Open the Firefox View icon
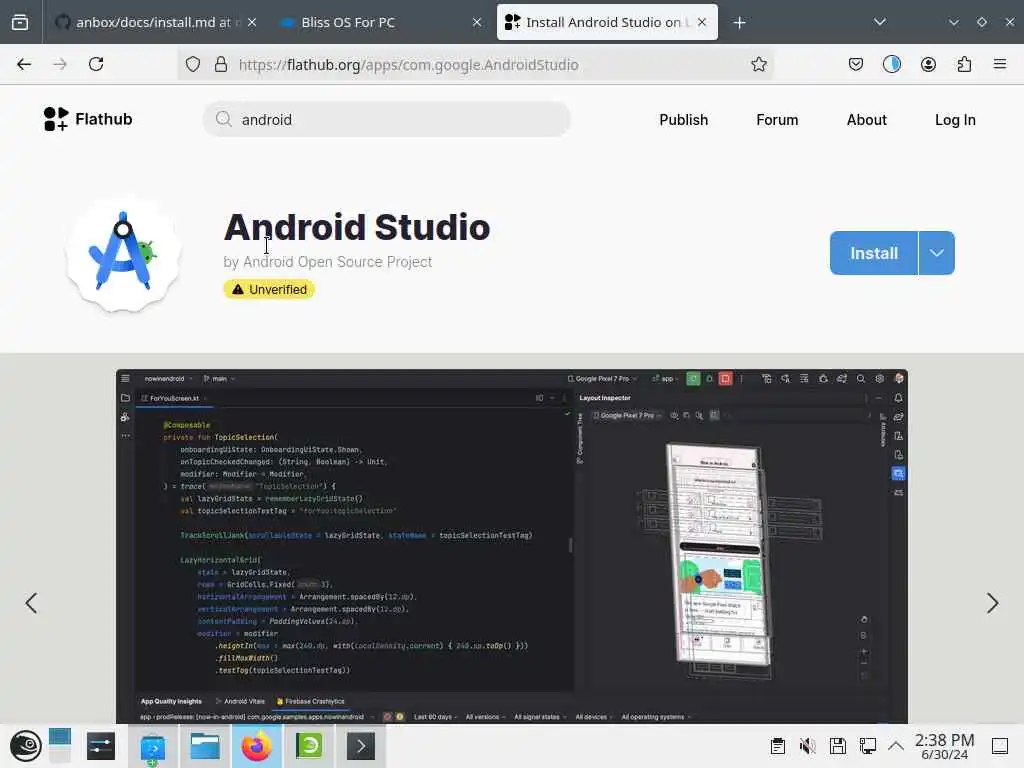This screenshot has width=1024, height=768. point(20,22)
